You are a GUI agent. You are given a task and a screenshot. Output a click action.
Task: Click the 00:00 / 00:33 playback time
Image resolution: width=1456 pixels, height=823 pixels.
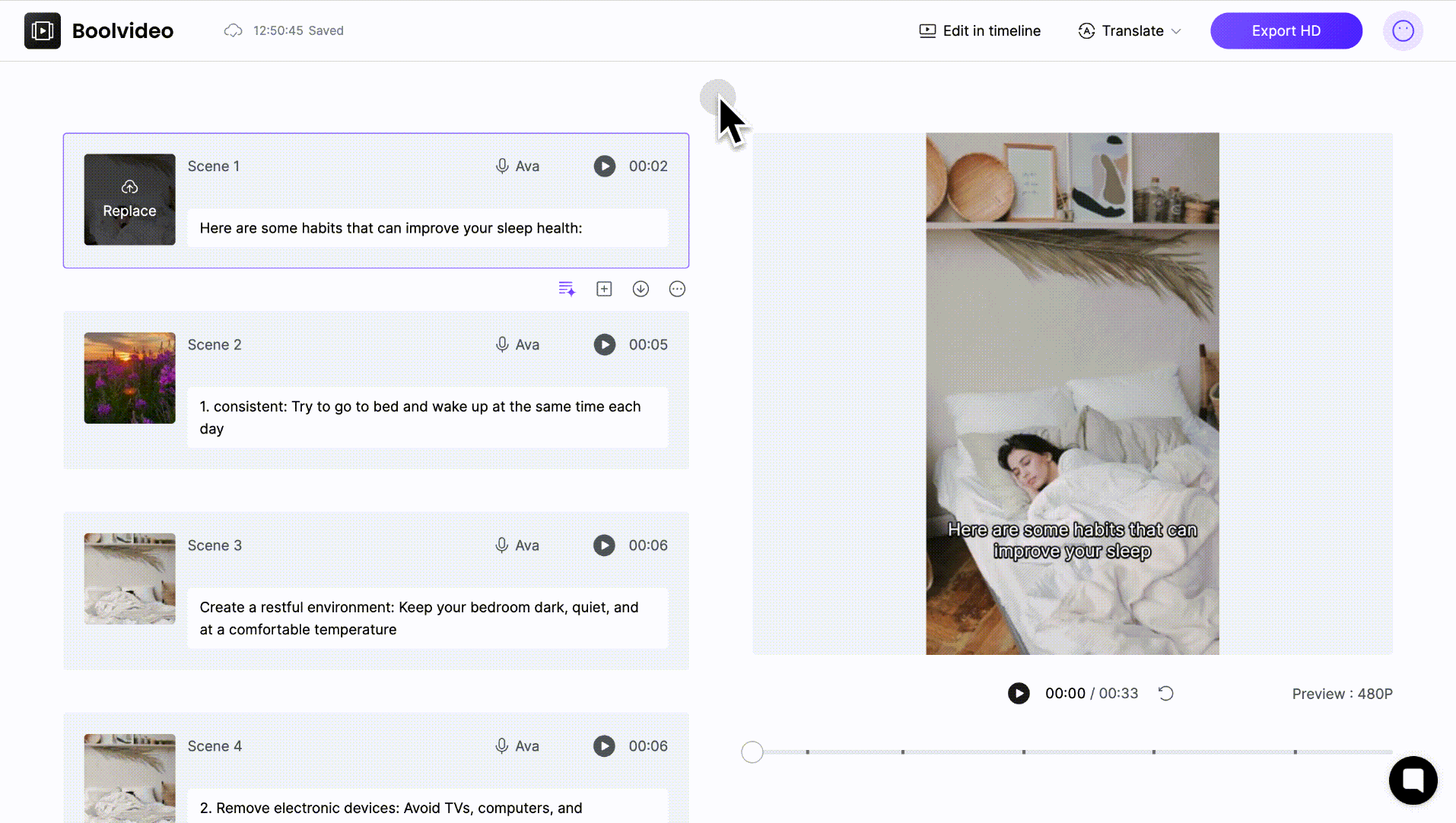coord(1092,693)
